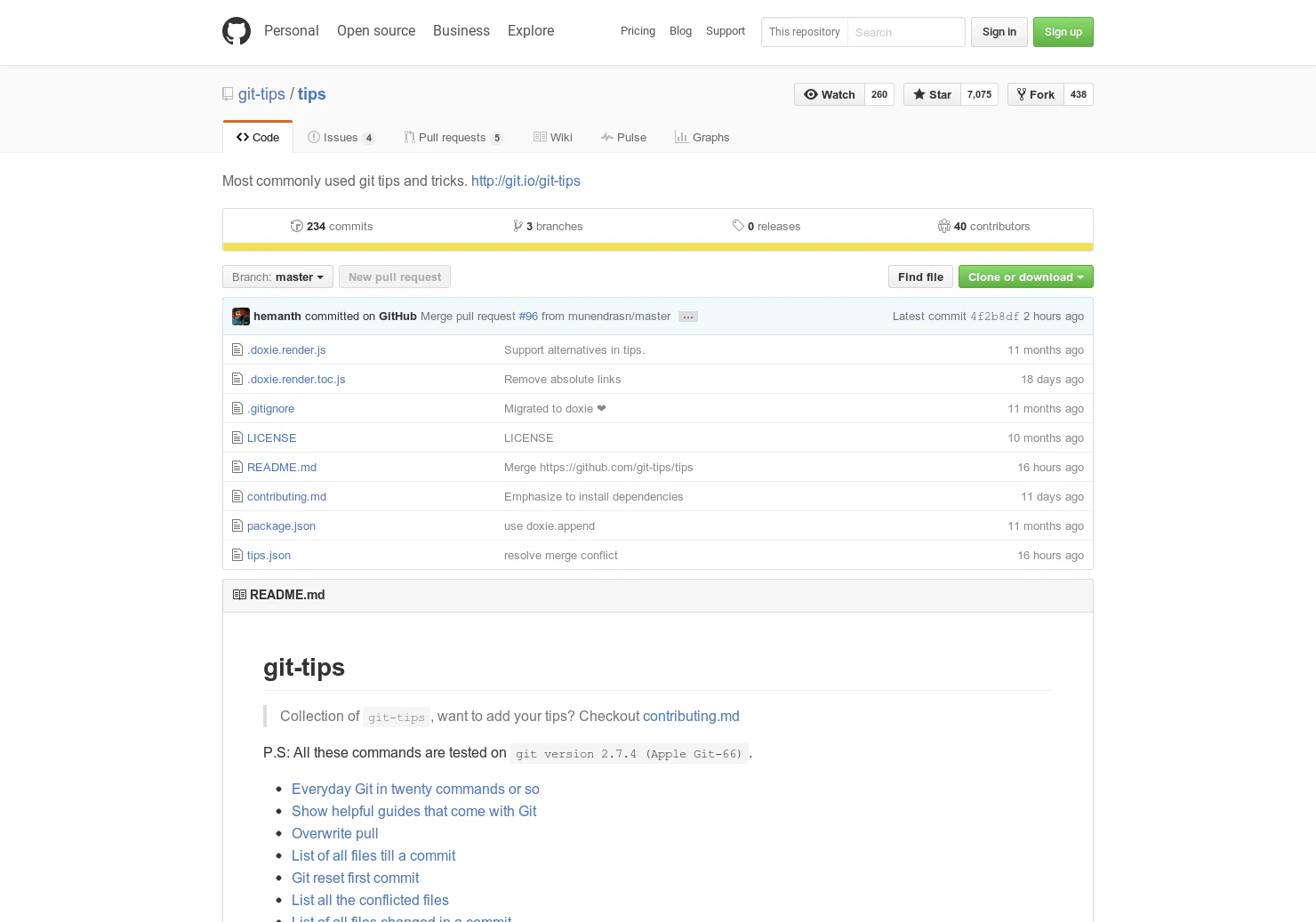Open the Pull requests tab
Image resolution: width=1316 pixels, height=922 pixels.
coord(453,137)
